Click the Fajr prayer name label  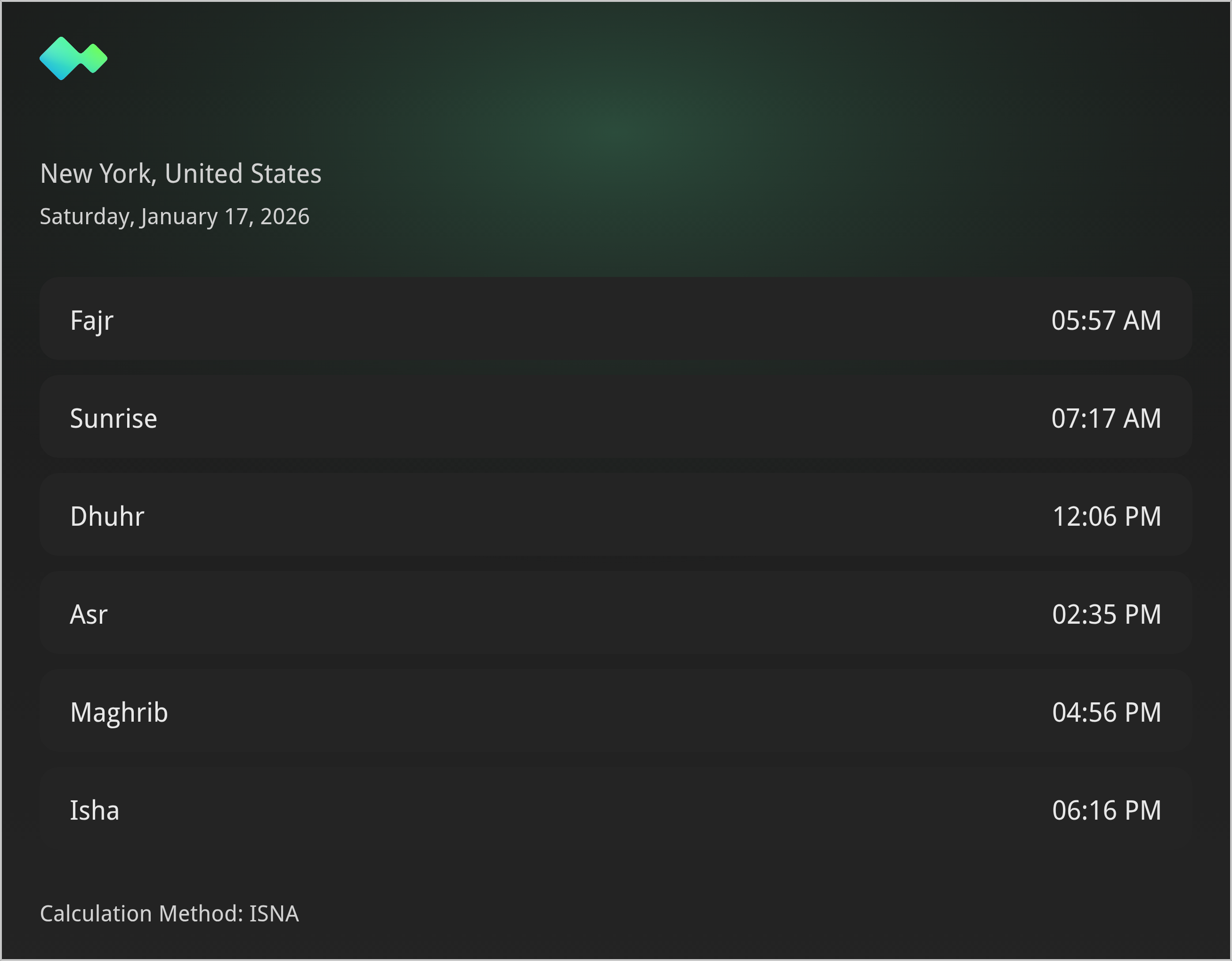[x=92, y=319]
